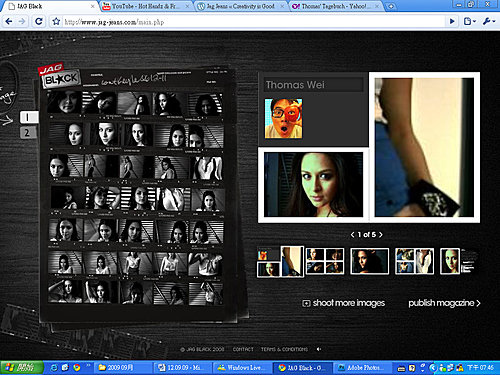Select the fourth layout thumbnail with white shirt
This screenshot has height=375, width=500.
coord(414,261)
